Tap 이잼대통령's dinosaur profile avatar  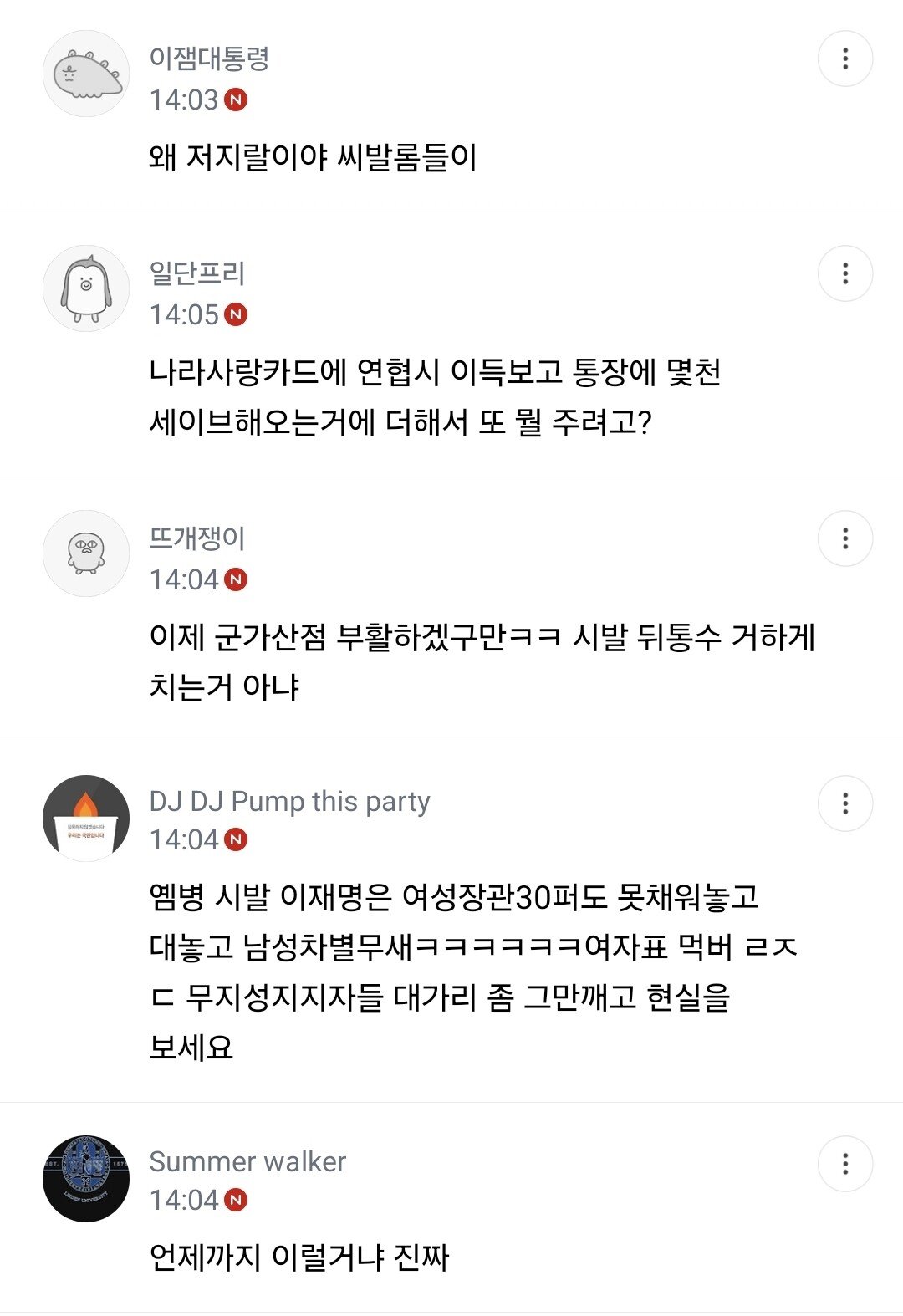(x=86, y=74)
